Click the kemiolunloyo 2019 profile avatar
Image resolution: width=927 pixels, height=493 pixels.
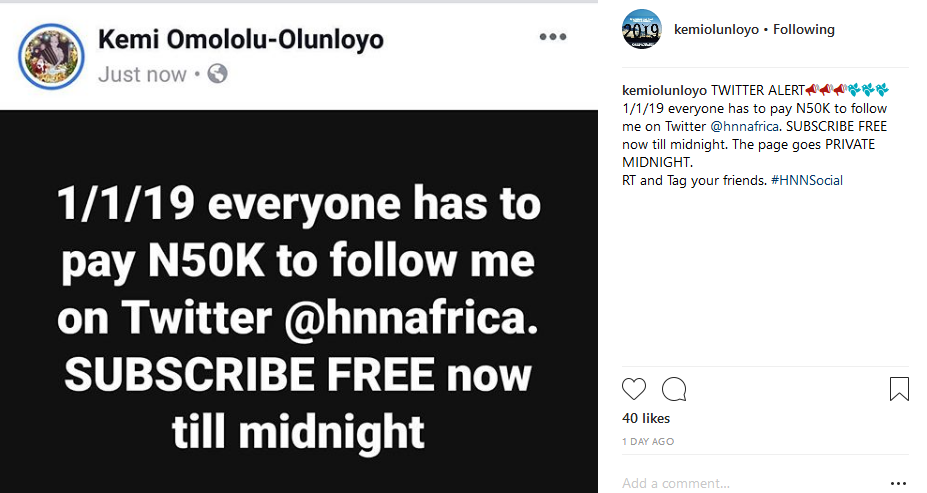tap(641, 29)
